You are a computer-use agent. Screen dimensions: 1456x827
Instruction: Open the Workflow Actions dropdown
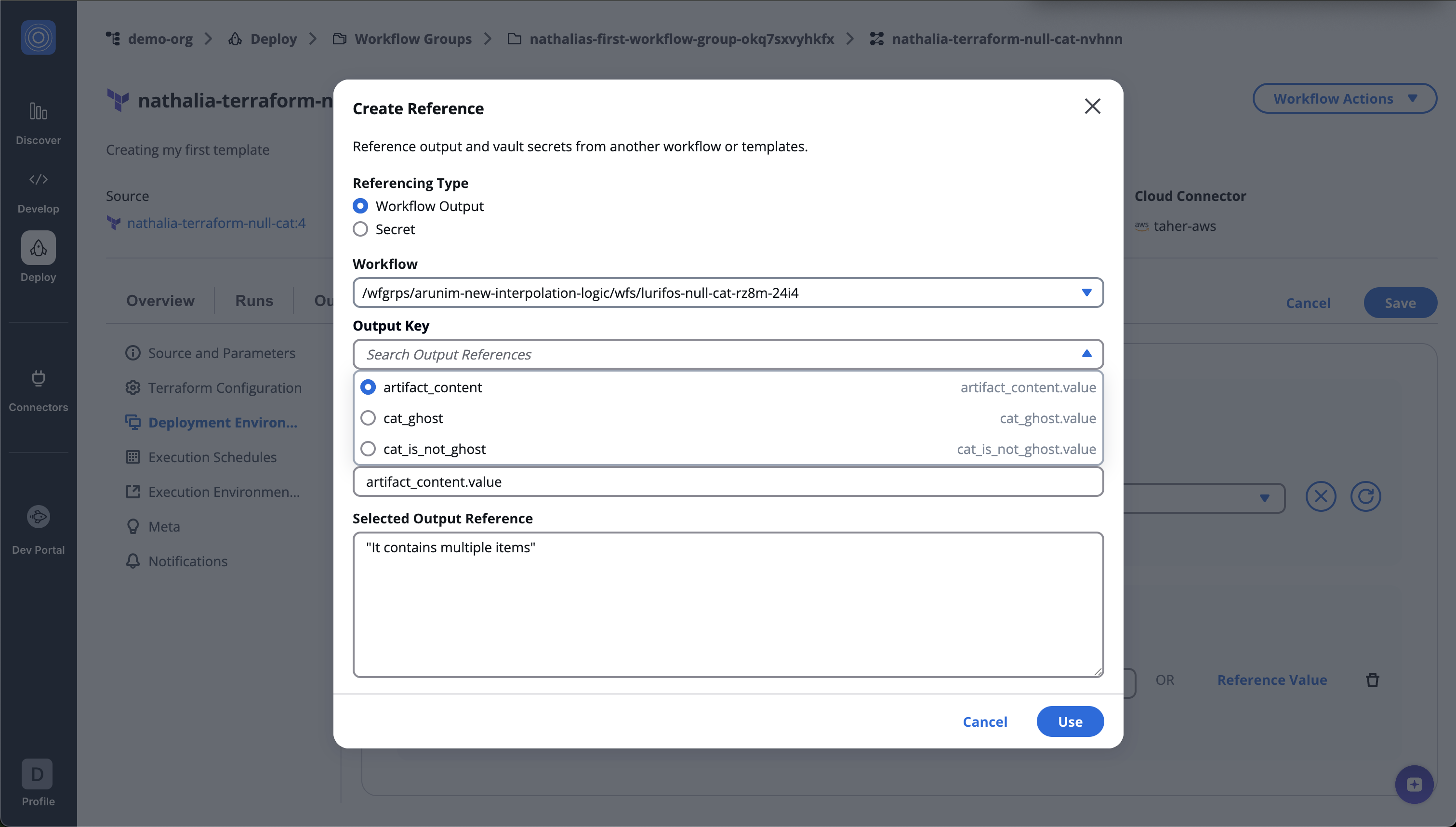click(x=1344, y=99)
